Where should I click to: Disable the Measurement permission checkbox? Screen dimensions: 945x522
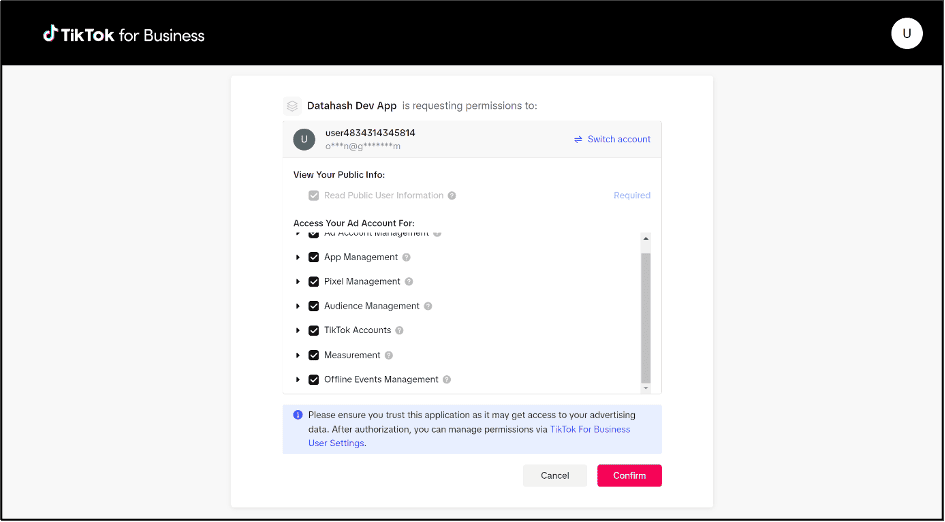coord(314,355)
